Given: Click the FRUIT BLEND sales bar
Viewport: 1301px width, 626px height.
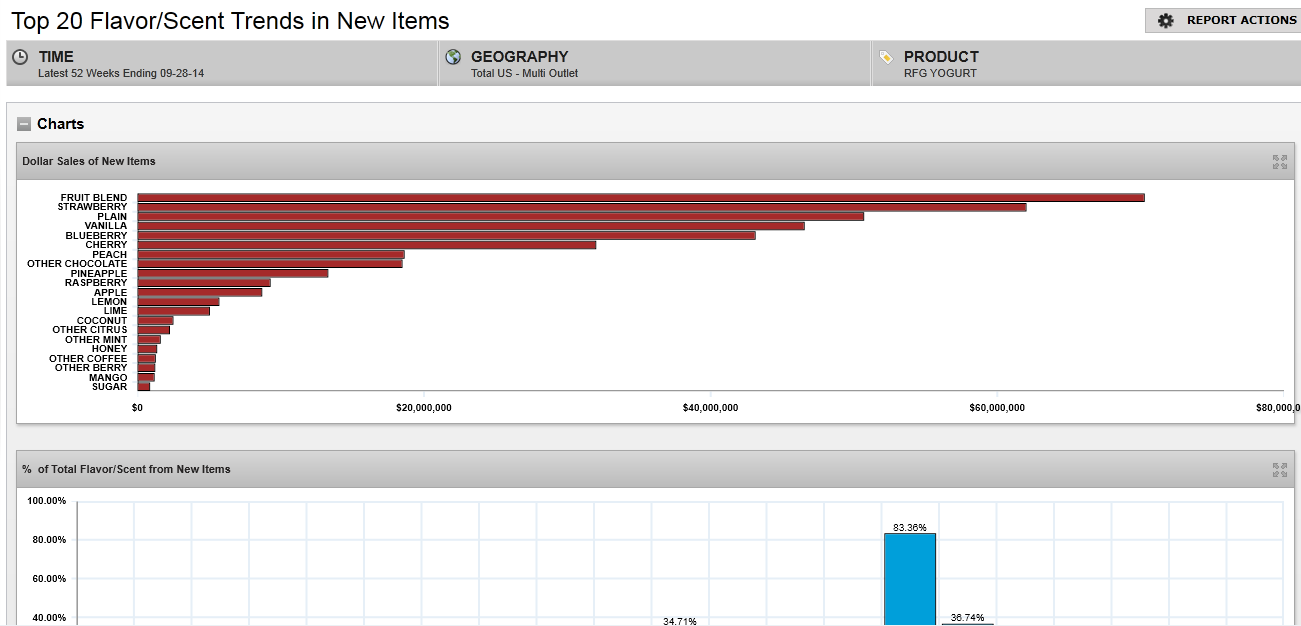Looking at the screenshot, I should pyautogui.click(x=640, y=198).
